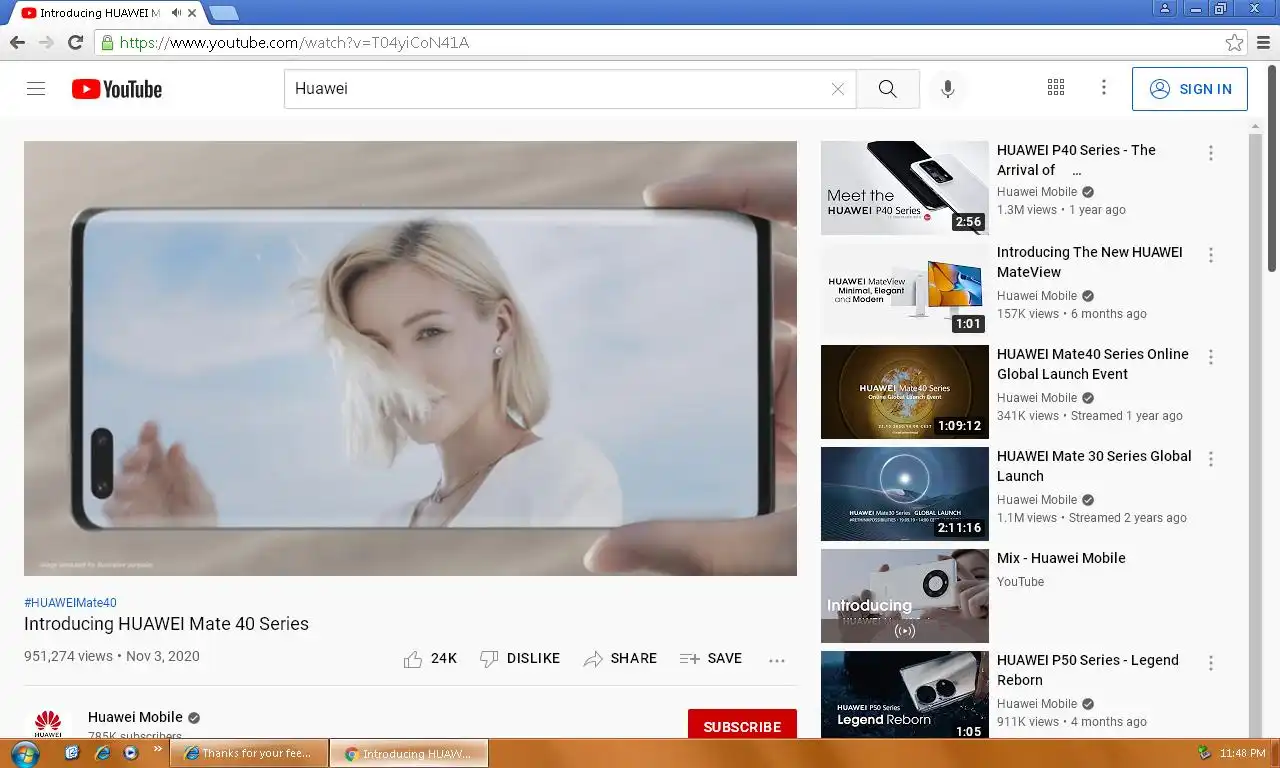Screen dimensions: 1280x768
Task: Bookmark this page with the star icon
Action: (x=1234, y=42)
